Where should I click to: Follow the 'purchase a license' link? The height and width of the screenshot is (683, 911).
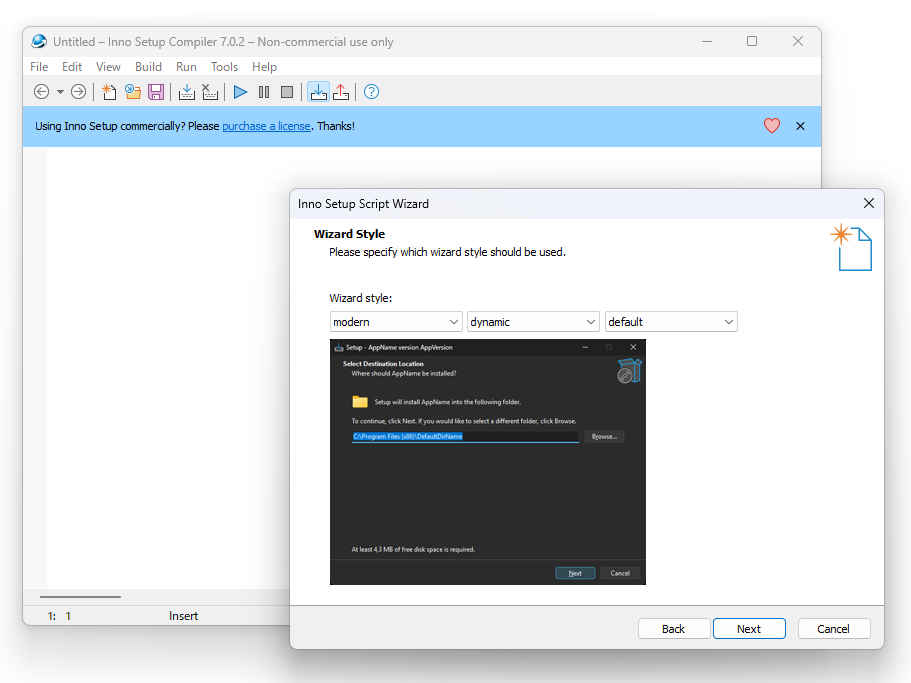(266, 126)
